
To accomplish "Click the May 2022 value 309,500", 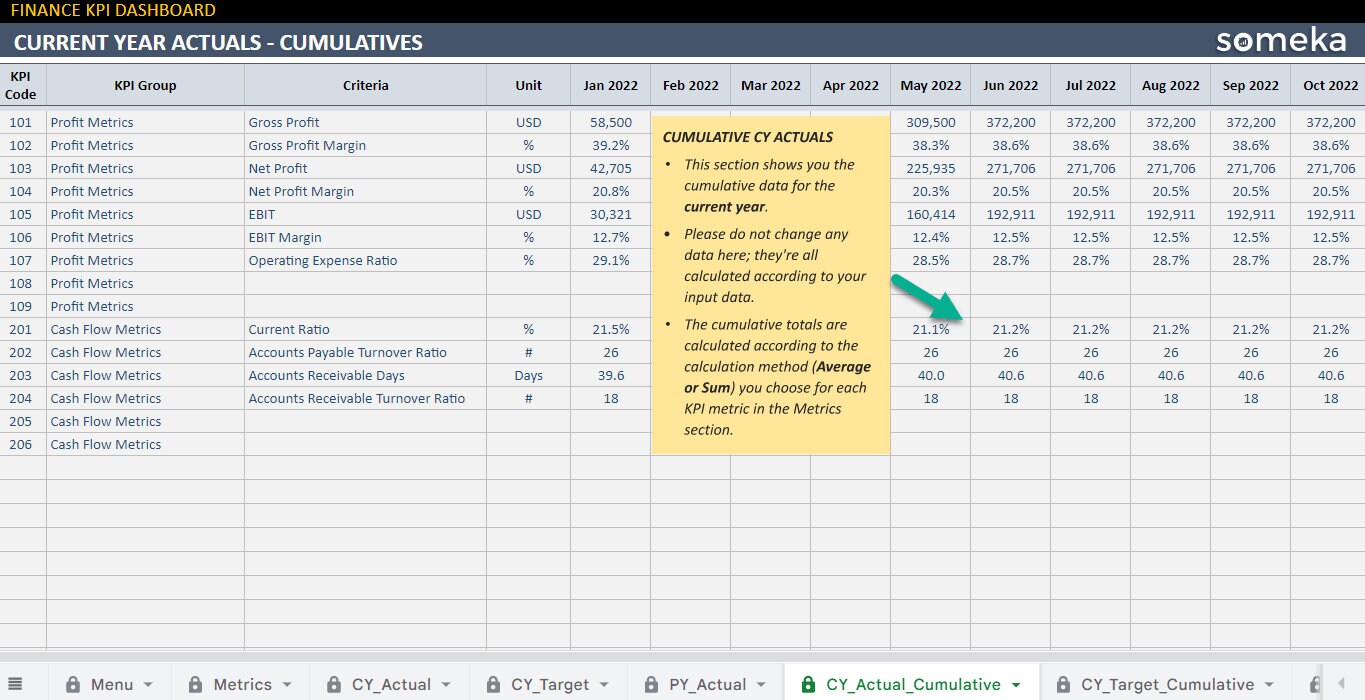I will [930, 122].
